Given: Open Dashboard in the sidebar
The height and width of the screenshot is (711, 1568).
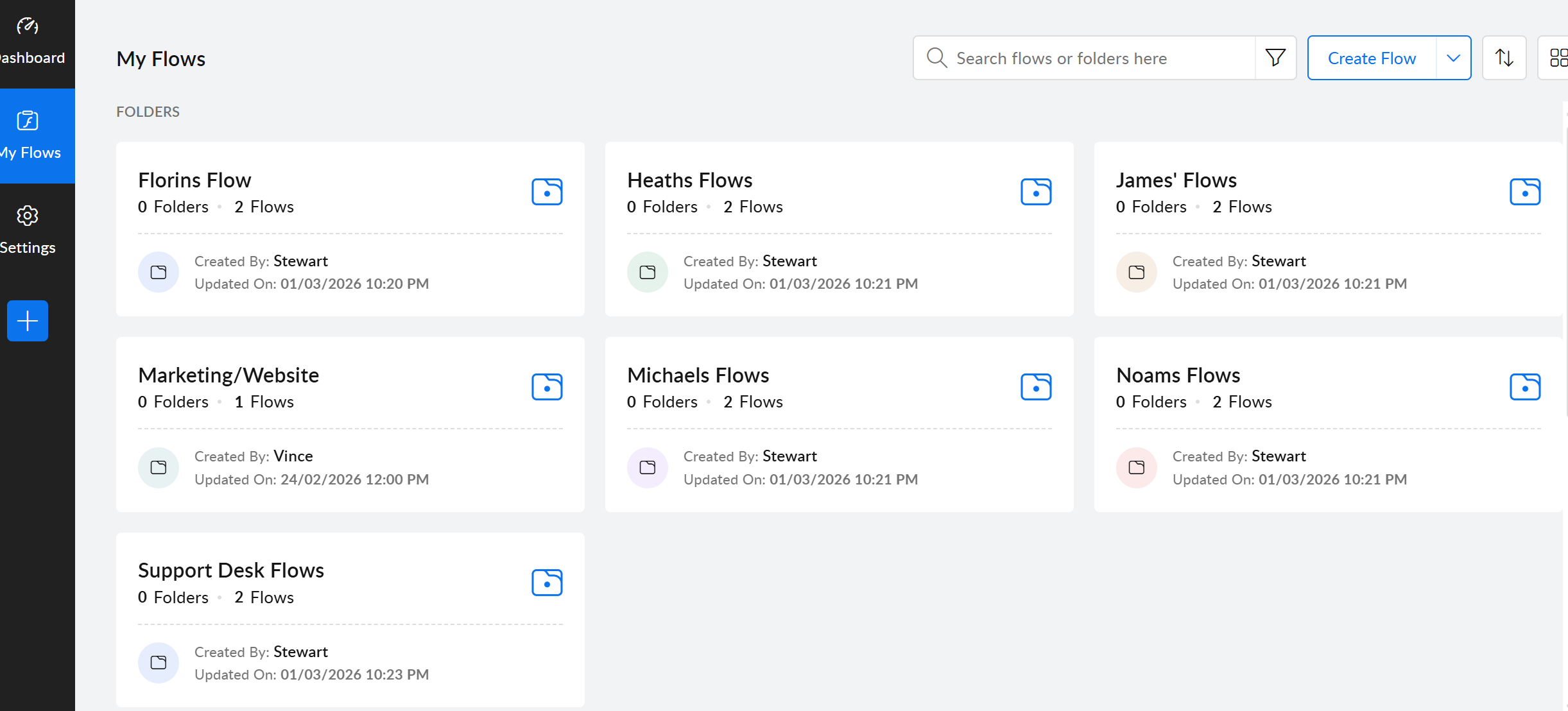Looking at the screenshot, I should tap(29, 42).
